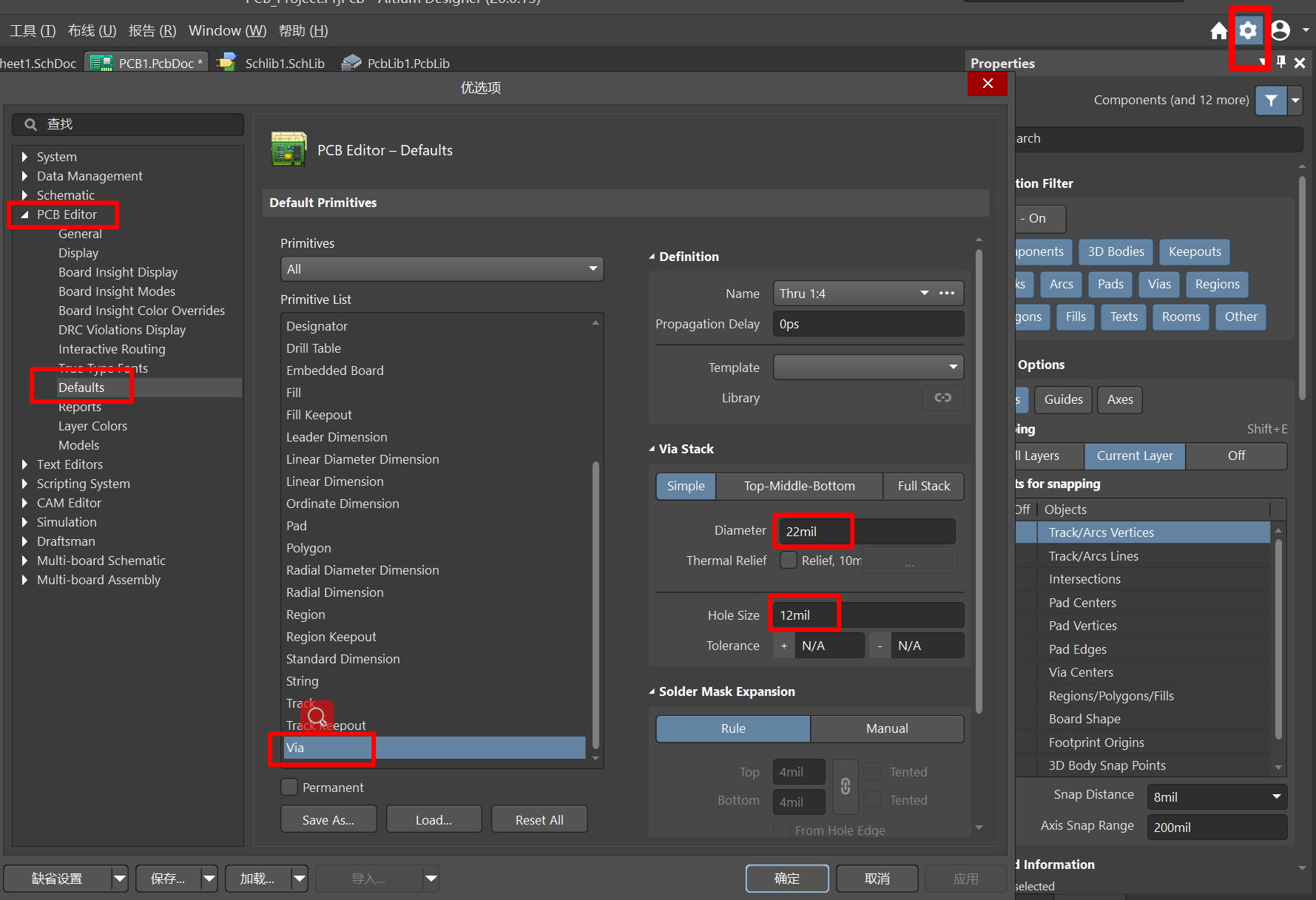Select the Rule solder mask option
Image resolution: width=1316 pixels, height=900 pixels.
pyautogui.click(x=733, y=728)
